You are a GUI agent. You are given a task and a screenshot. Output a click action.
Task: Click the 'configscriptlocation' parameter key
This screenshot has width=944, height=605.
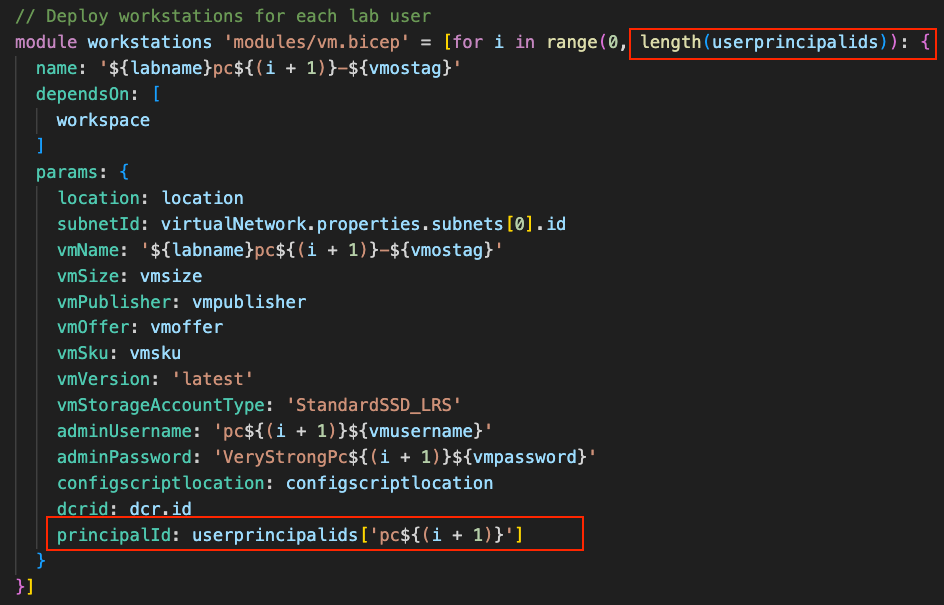160,483
